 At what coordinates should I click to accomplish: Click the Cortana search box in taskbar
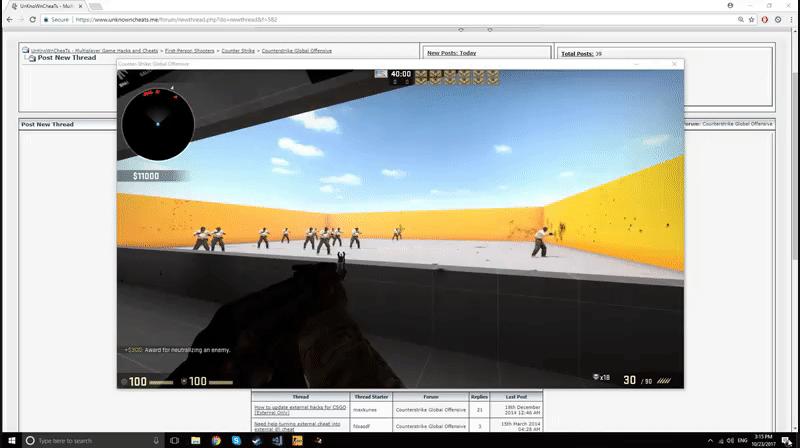(92, 440)
